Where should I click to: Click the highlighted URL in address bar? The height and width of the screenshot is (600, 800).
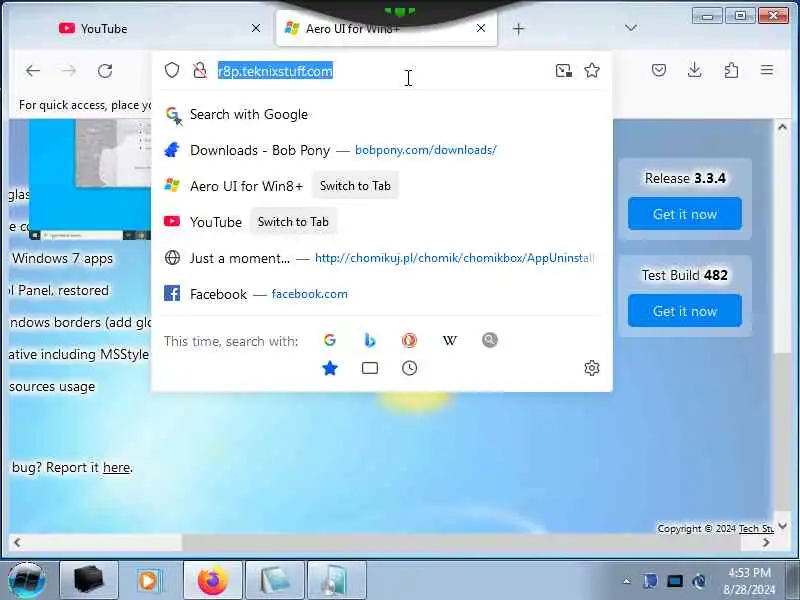point(275,71)
